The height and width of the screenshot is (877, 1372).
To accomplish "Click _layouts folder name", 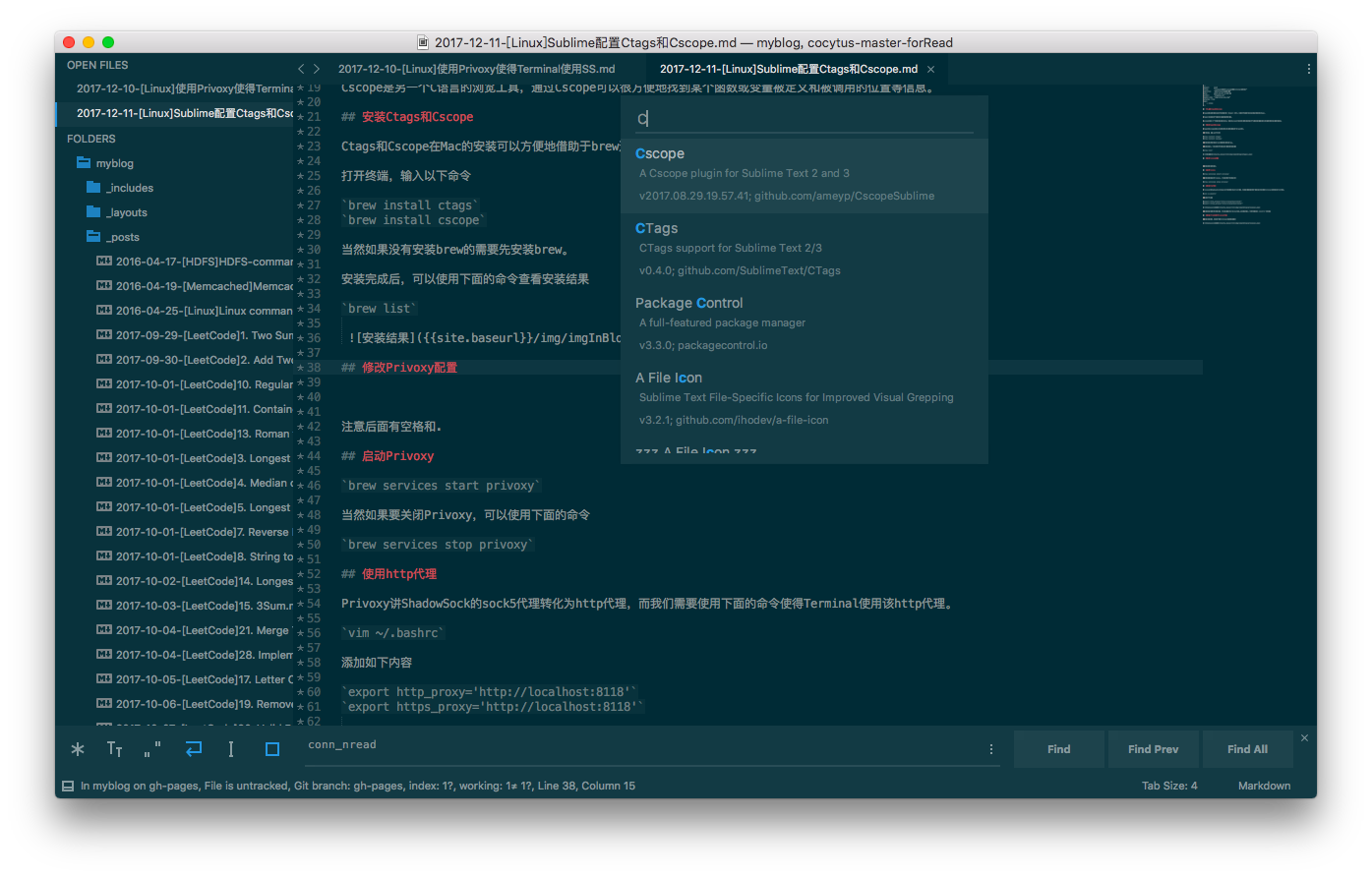I will 127,212.
